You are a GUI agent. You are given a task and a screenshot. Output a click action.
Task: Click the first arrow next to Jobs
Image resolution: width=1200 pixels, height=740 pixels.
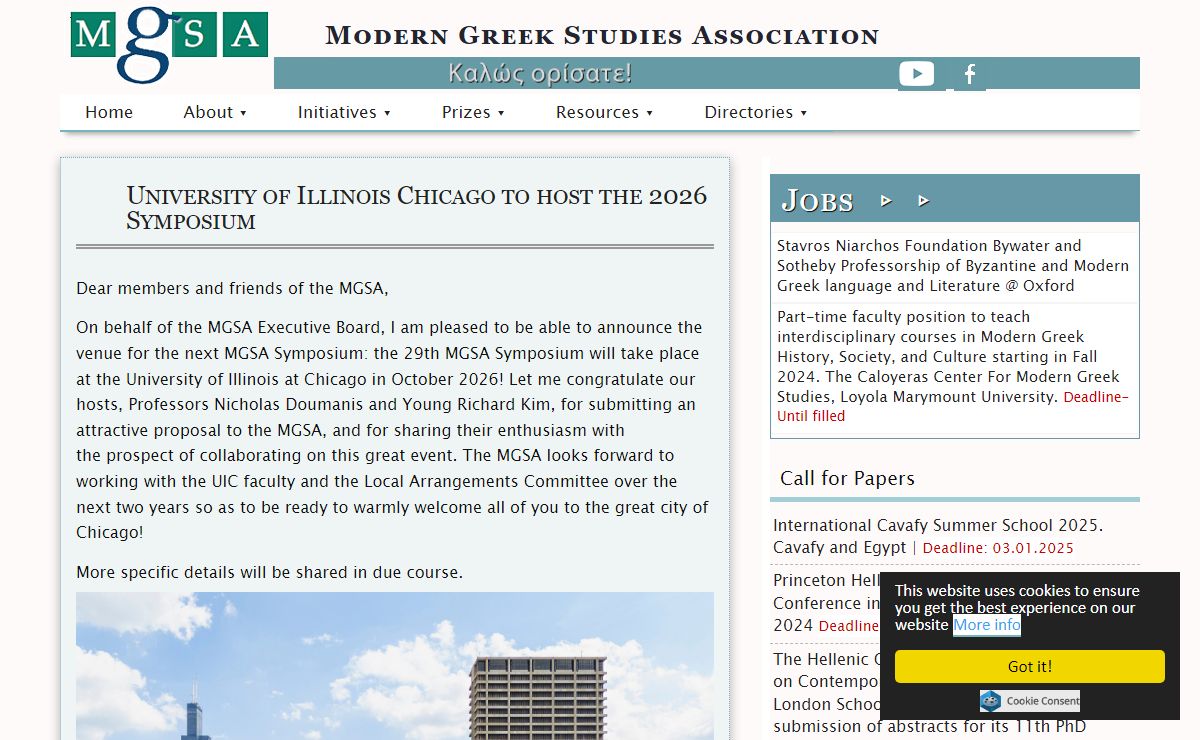[x=886, y=201]
